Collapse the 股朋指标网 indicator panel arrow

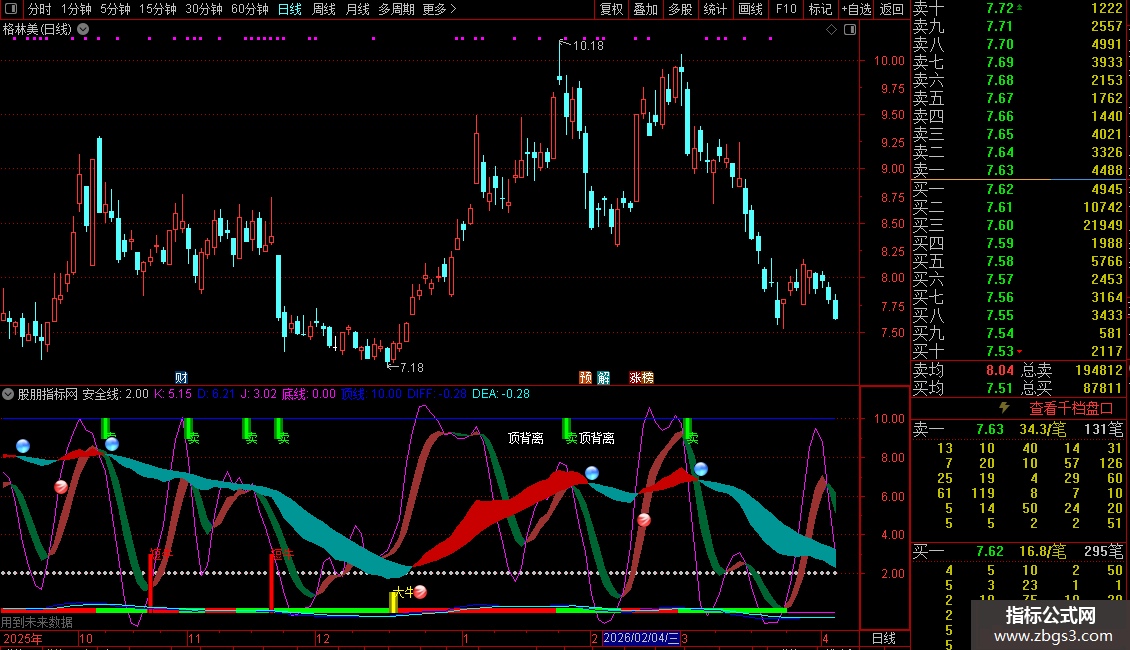point(8,394)
